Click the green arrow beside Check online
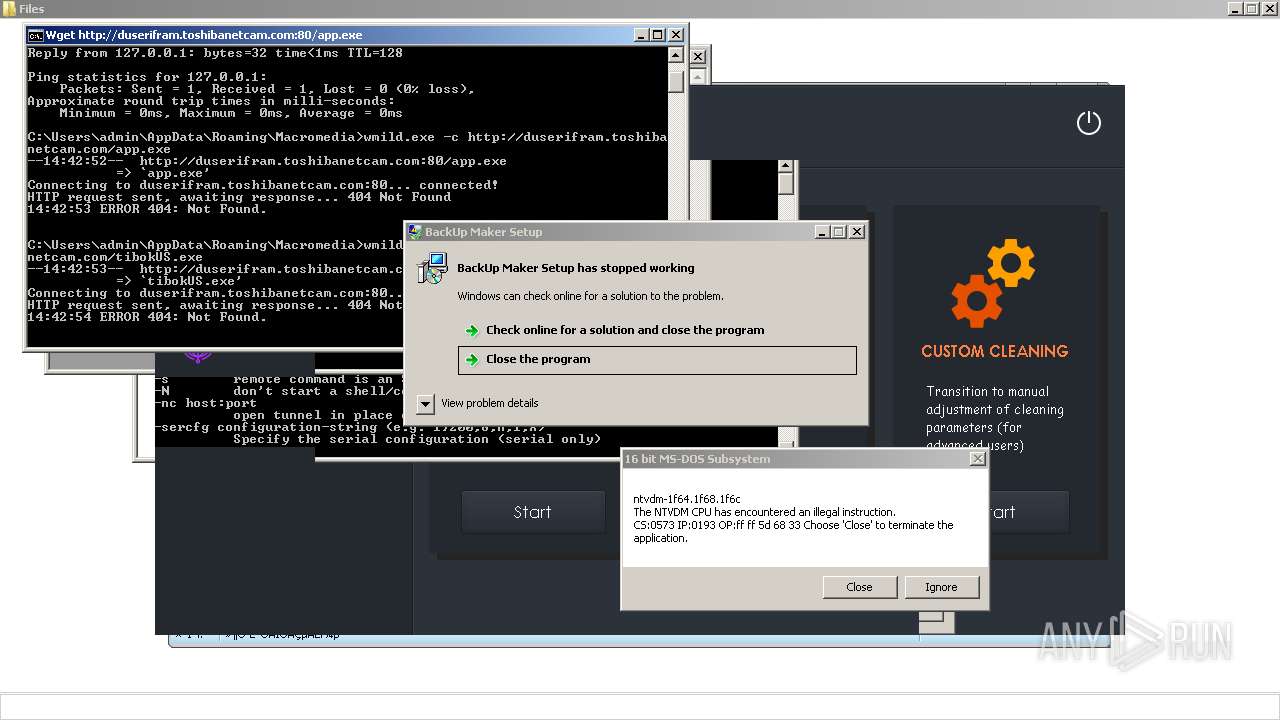The height and width of the screenshot is (720, 1280). 472,331
